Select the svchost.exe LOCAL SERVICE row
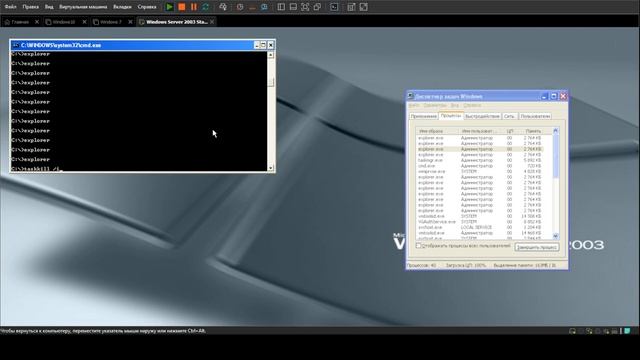This screenshot has width=640, height=360. click(x=480, y=227)
